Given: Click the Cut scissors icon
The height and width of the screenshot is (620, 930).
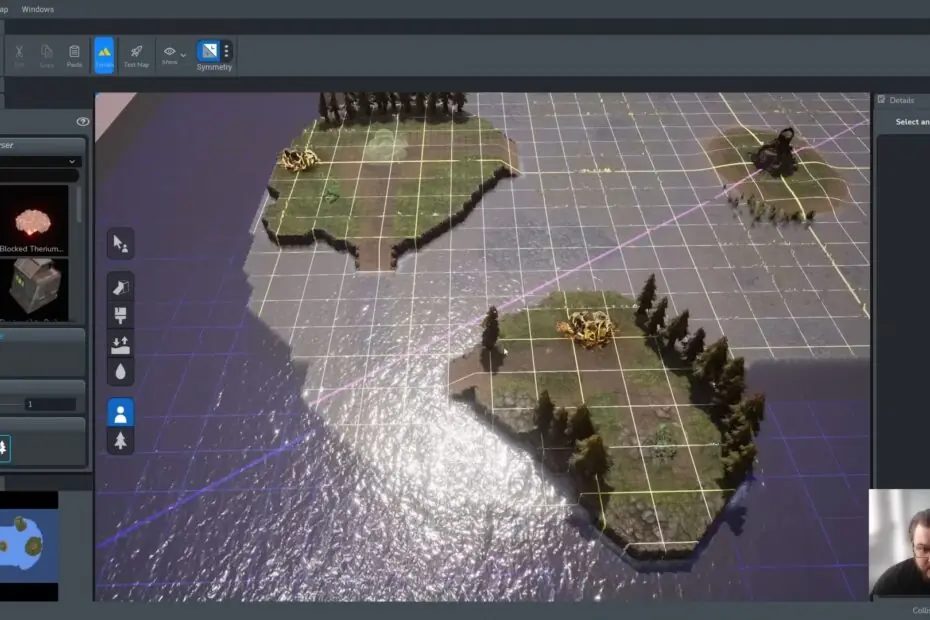Looking at the screenshot, I should click(x=19, y=54).
